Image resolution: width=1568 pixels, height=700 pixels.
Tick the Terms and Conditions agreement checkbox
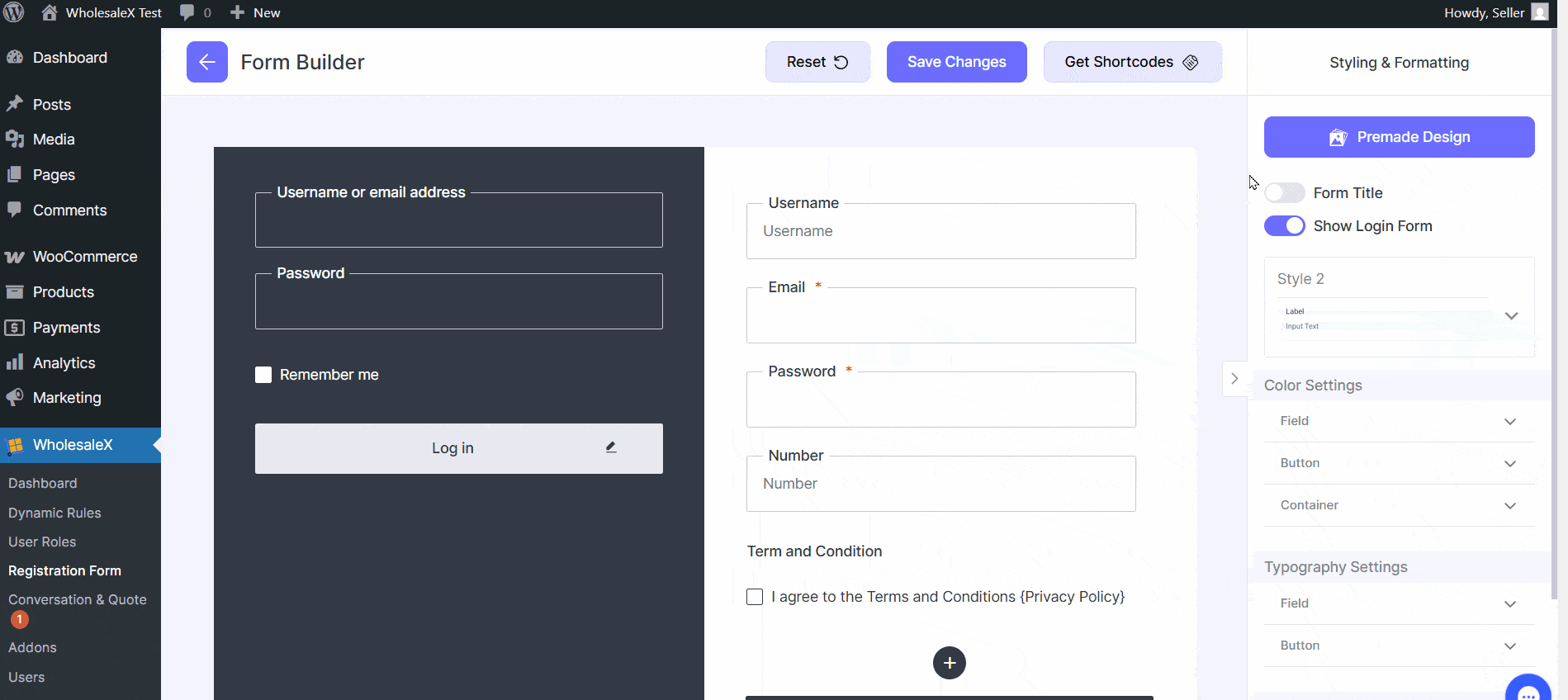755,597
